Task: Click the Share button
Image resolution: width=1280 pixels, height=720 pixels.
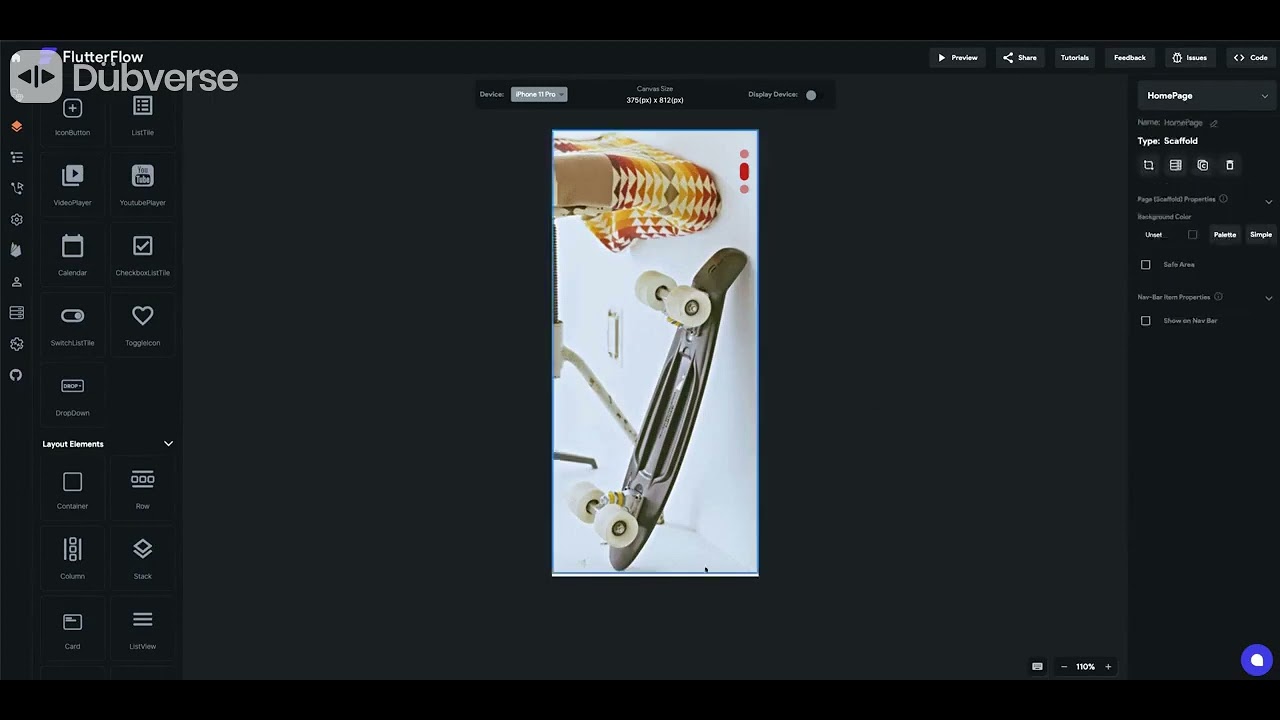Action: (x=1020, y=58)
